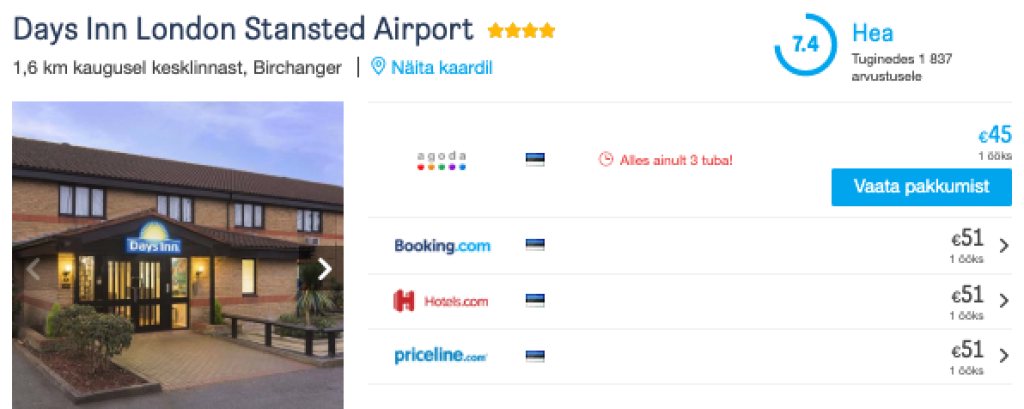
Task: Click the Hotels.com logo
Action: [x=442, y=300]
